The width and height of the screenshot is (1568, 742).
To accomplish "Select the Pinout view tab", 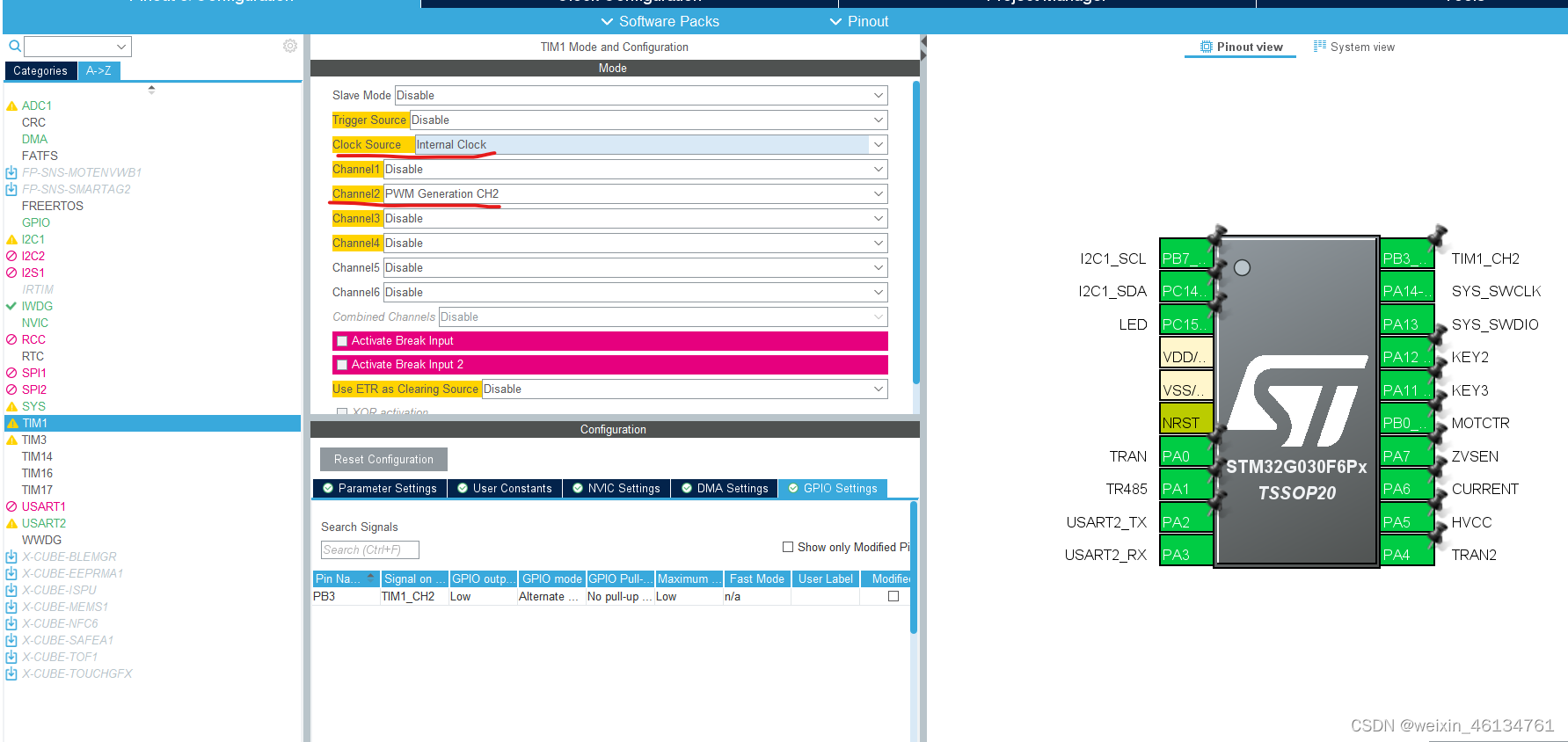I will point(1241,47).
